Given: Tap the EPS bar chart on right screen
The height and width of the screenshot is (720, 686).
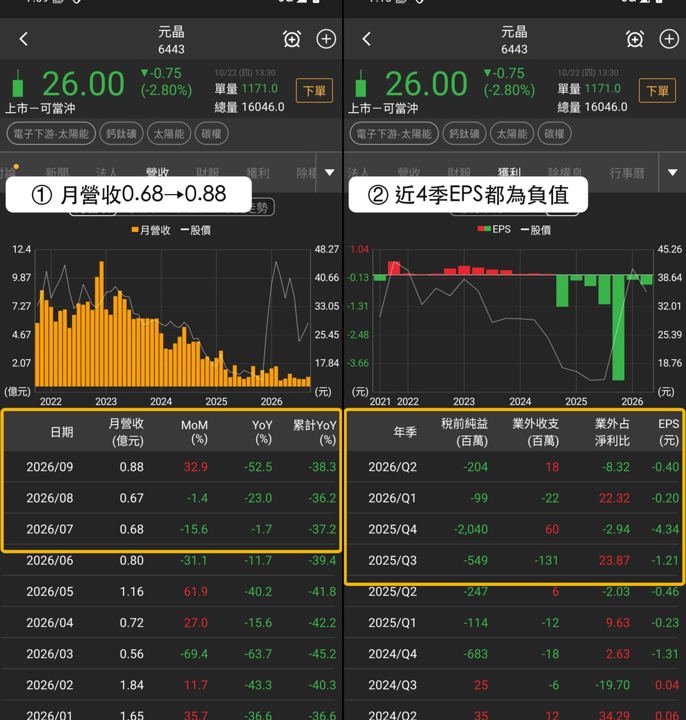Looking at the screenshot, I should pyautogui.click(x=513, y=319).
